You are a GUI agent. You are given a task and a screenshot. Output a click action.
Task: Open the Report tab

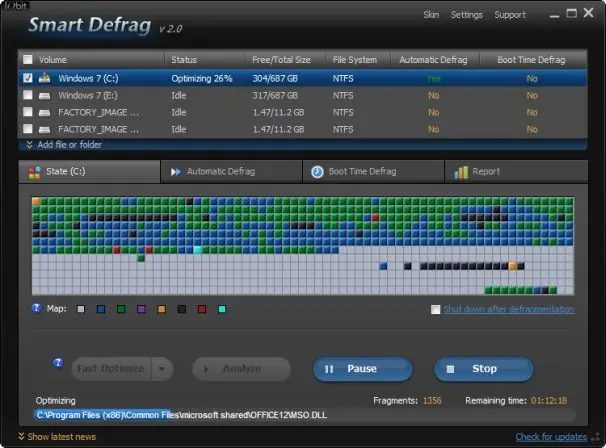pos(516,172)
